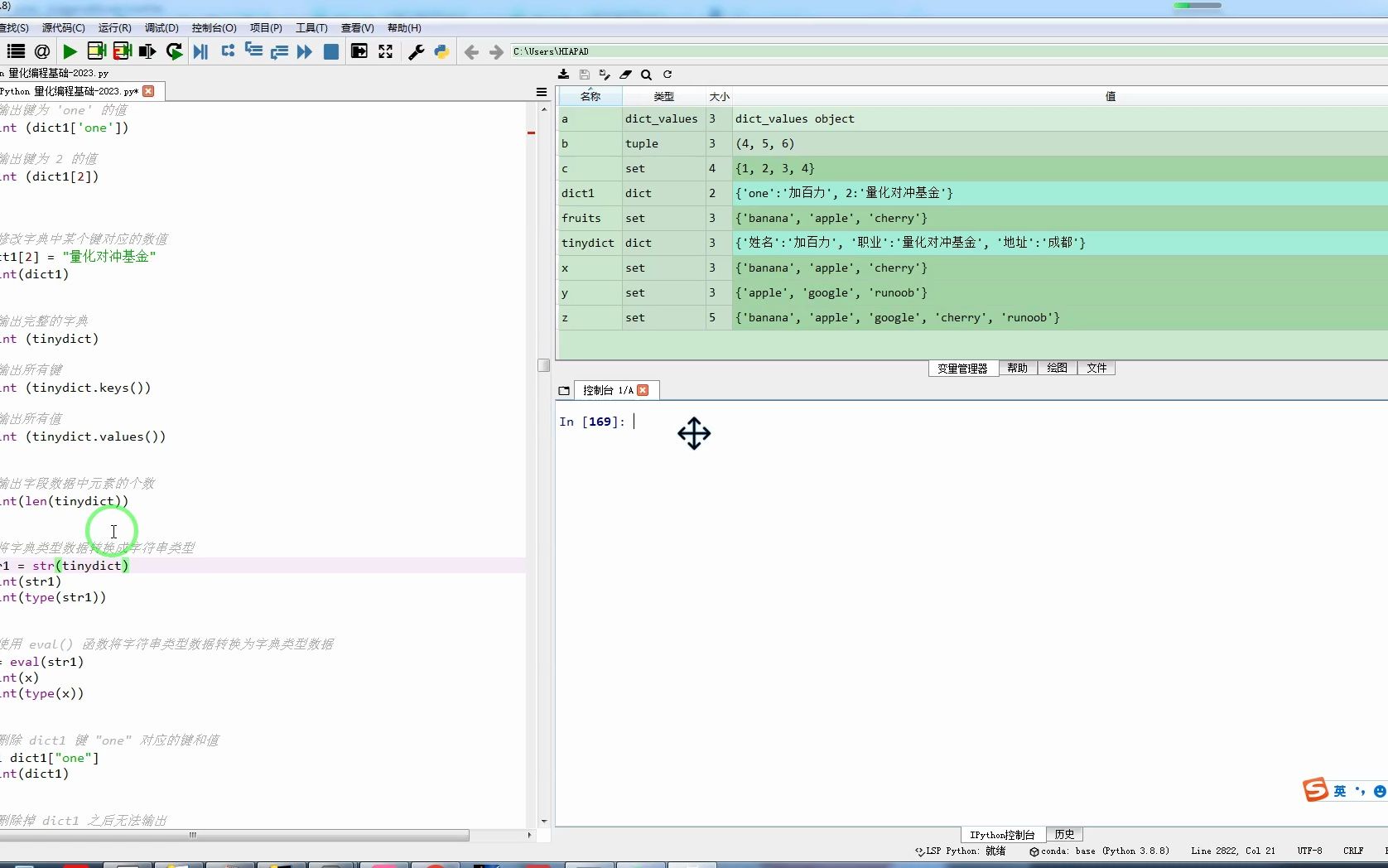Screen dimensions: 1388x868
Task: Toggle fullscreen mode icon
Action: point(385,51)
